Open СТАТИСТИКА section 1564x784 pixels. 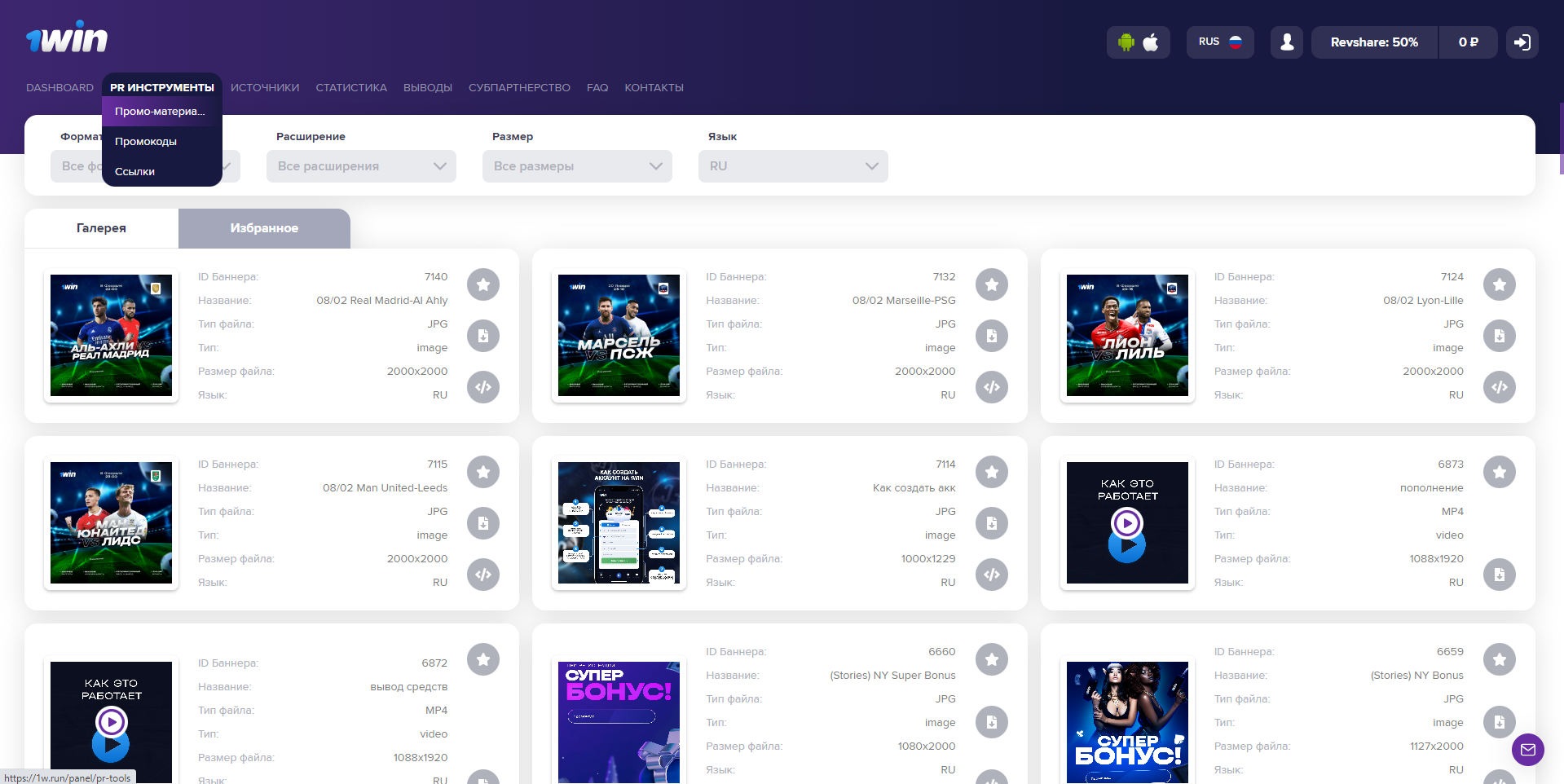[351, 87]
